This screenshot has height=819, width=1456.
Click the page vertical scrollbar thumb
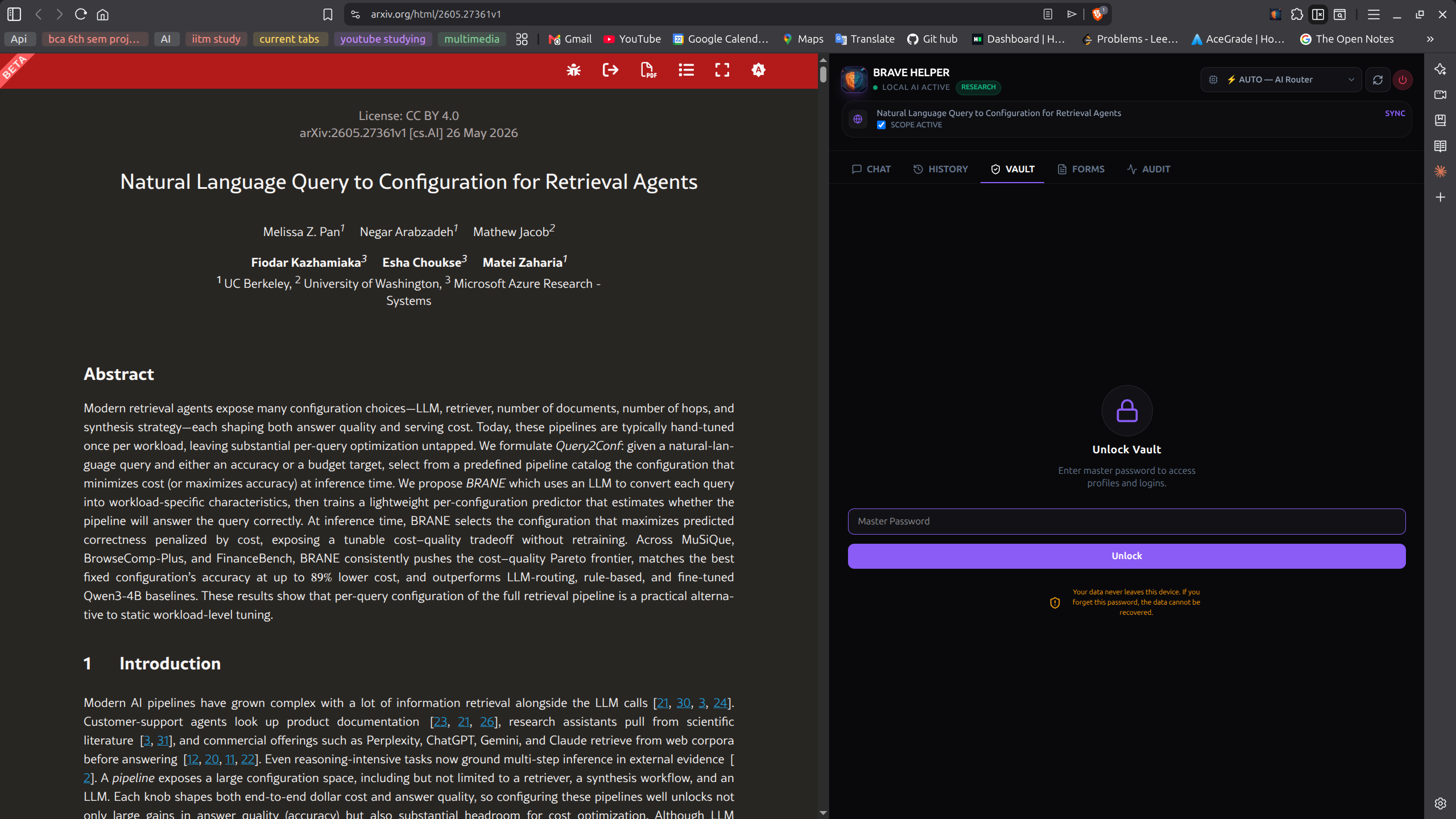click(823, 75)
